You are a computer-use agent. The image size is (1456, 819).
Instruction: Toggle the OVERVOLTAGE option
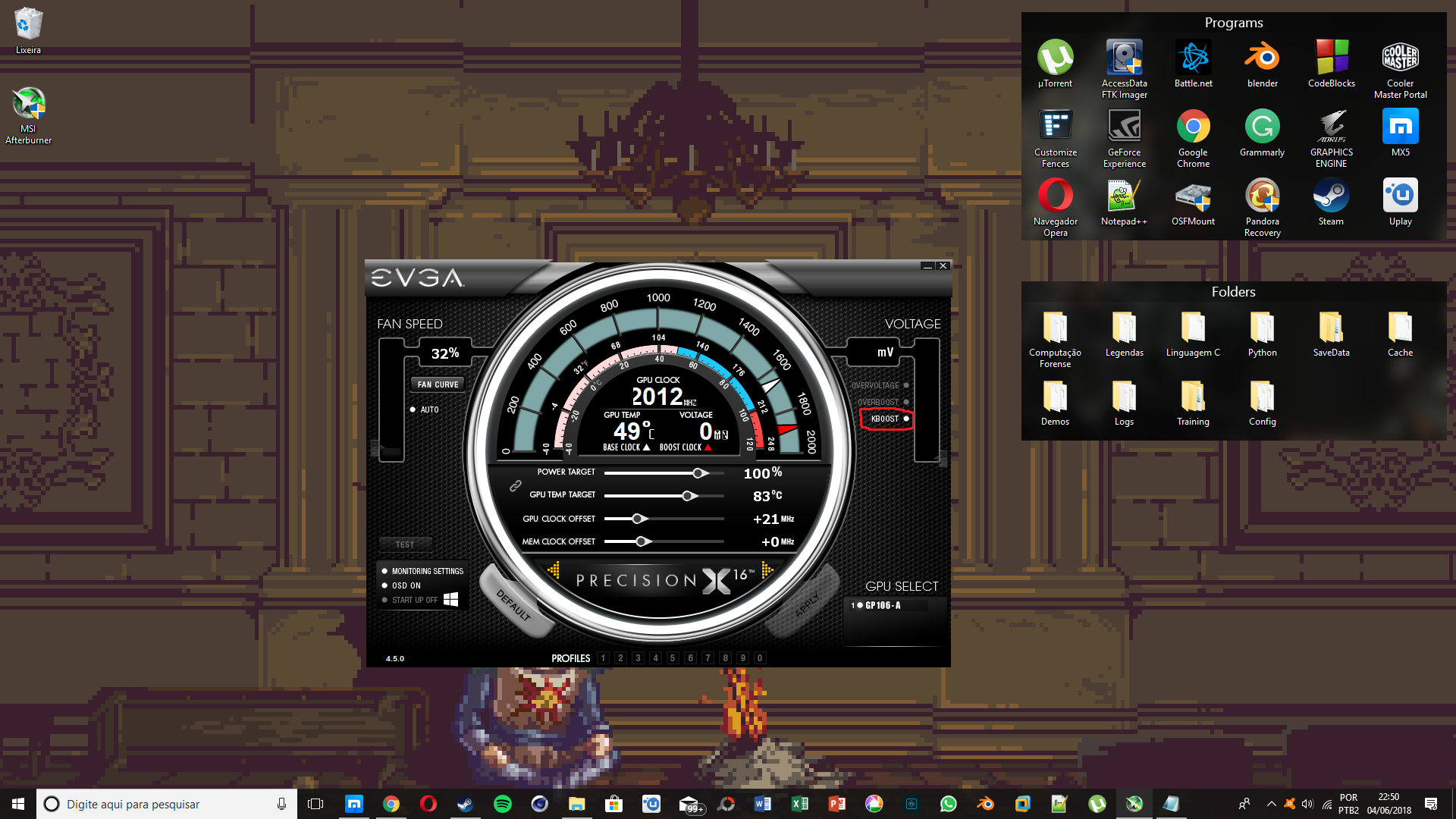tap(880, 385)
